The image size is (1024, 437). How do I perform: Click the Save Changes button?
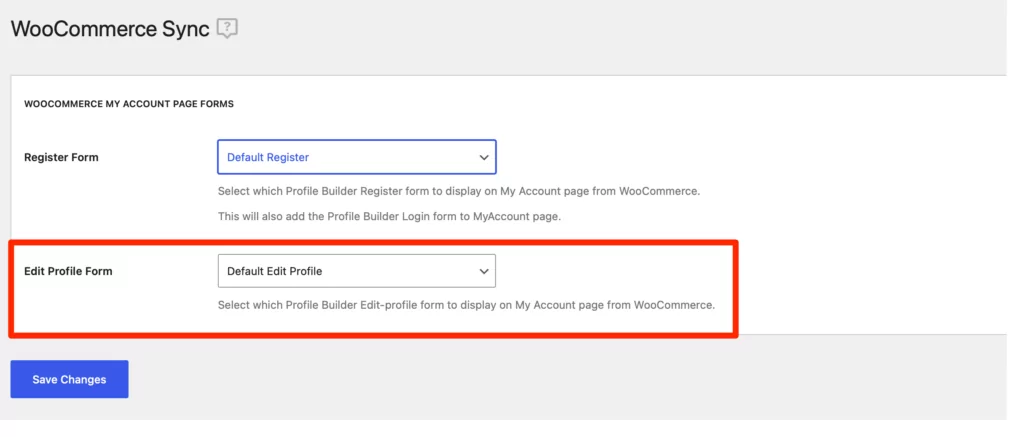coord(69,379)
